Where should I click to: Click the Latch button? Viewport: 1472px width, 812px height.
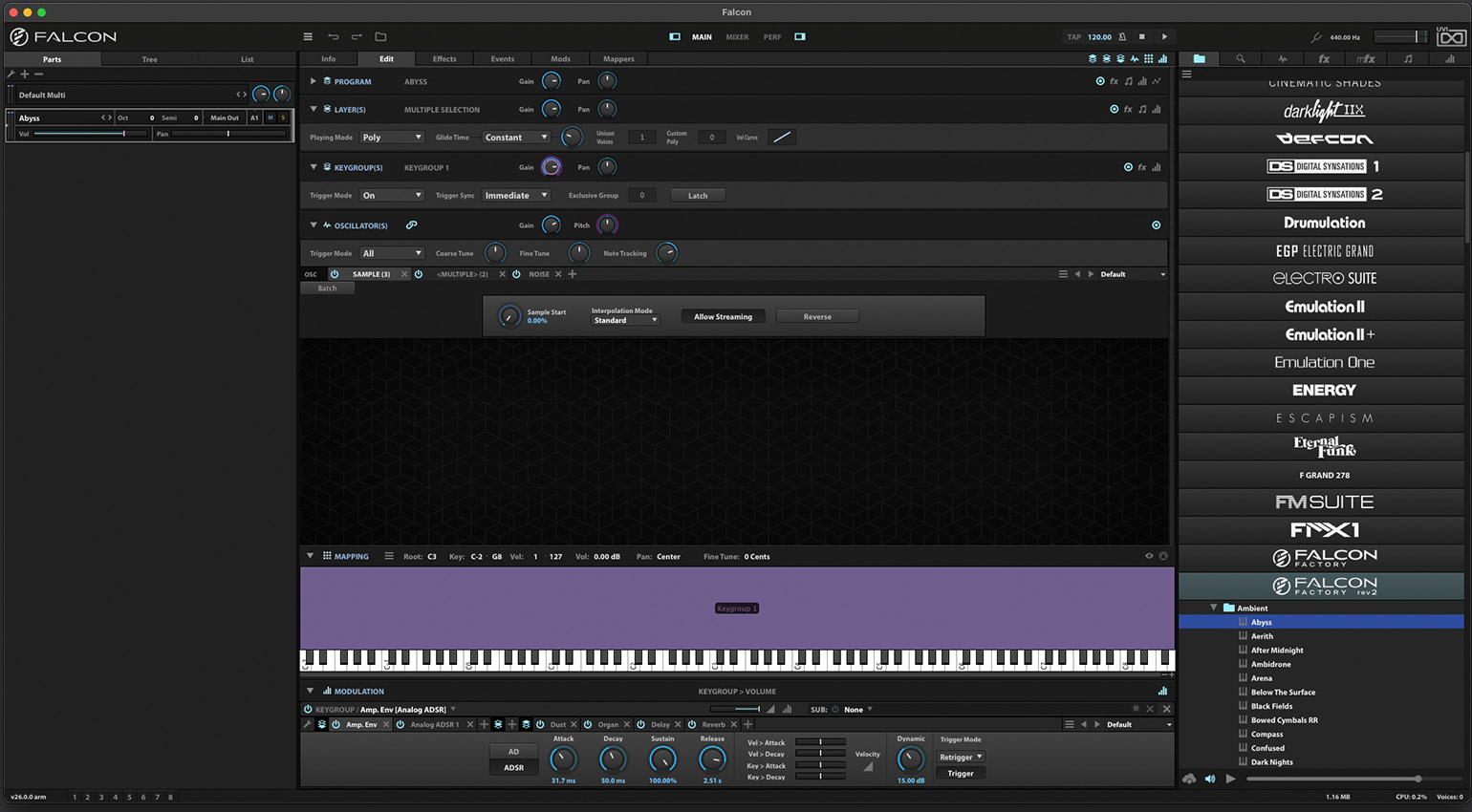pyautogui.click(x=698, y=196)
